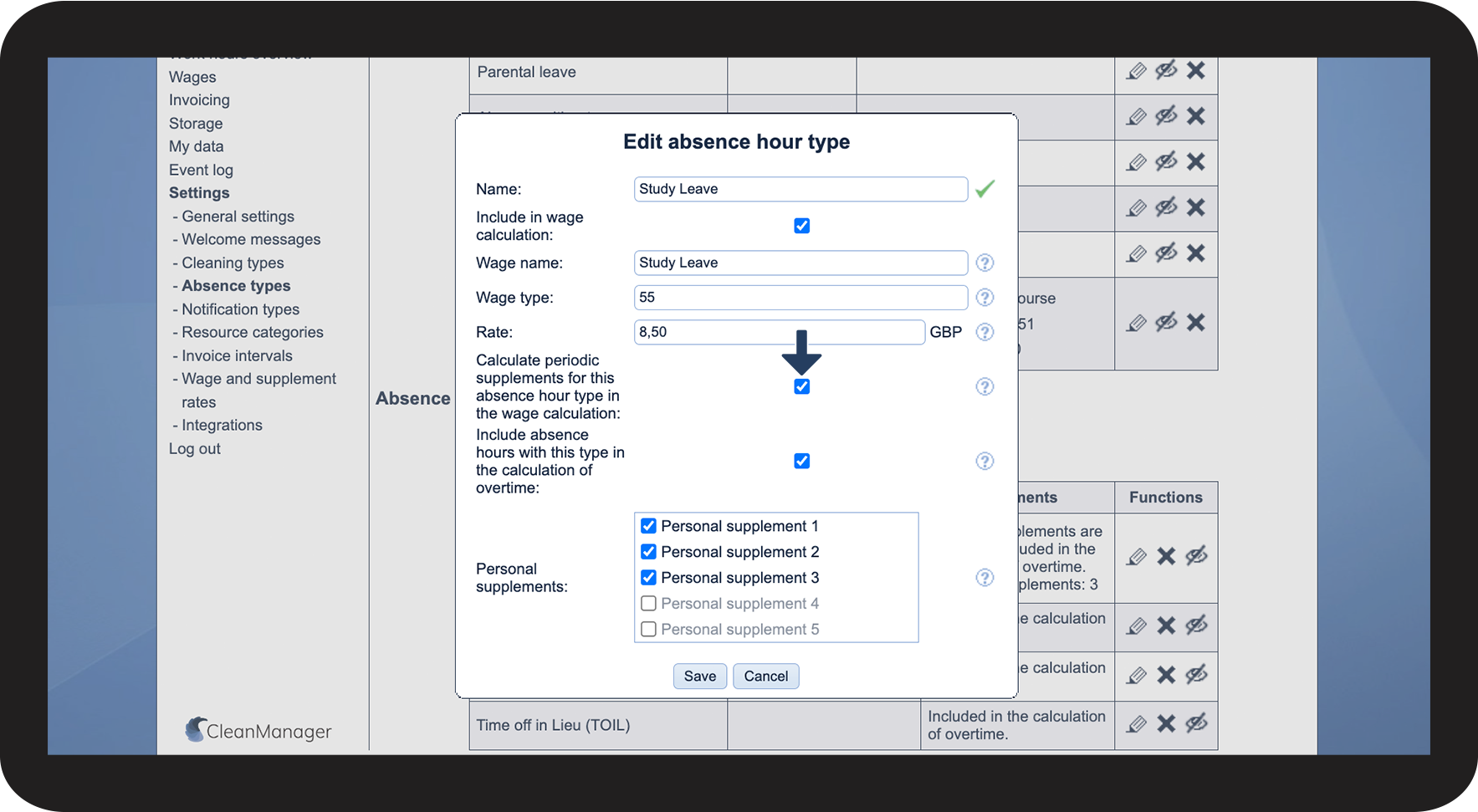This screenshot has height=812, width=1478.
Task: Open help icon for Personal supplements
Action: click(x=985, y=578)
